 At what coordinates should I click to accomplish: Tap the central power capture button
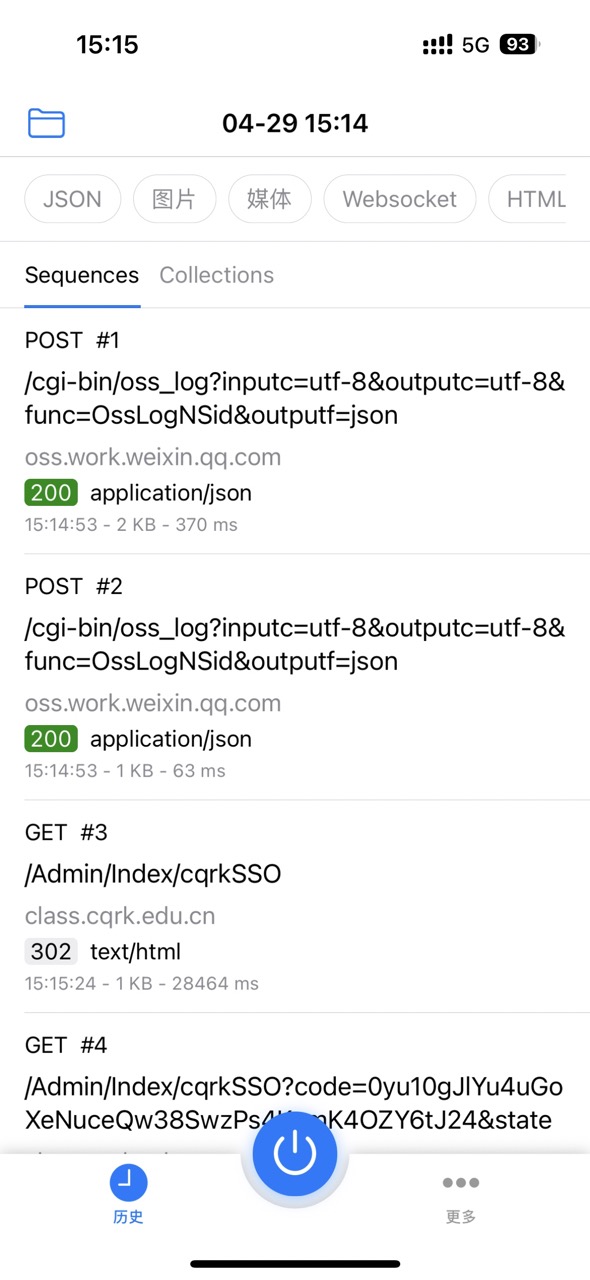tap(295, 1153)
